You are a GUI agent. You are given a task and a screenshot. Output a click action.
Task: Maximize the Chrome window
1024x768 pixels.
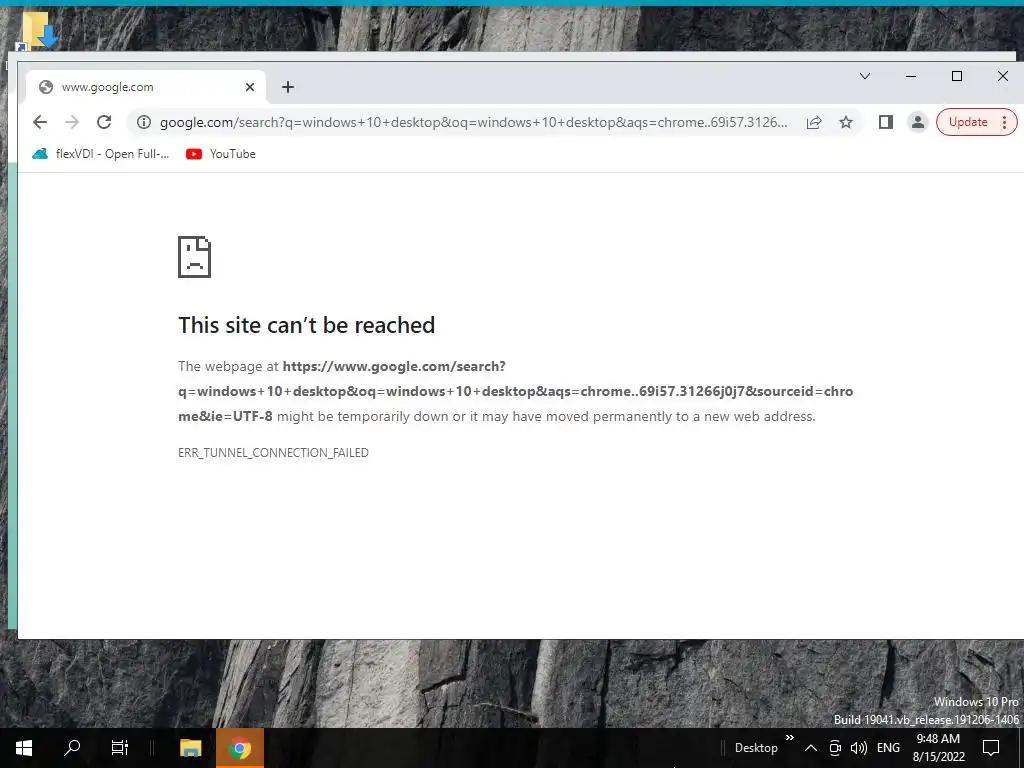(957, 76)
